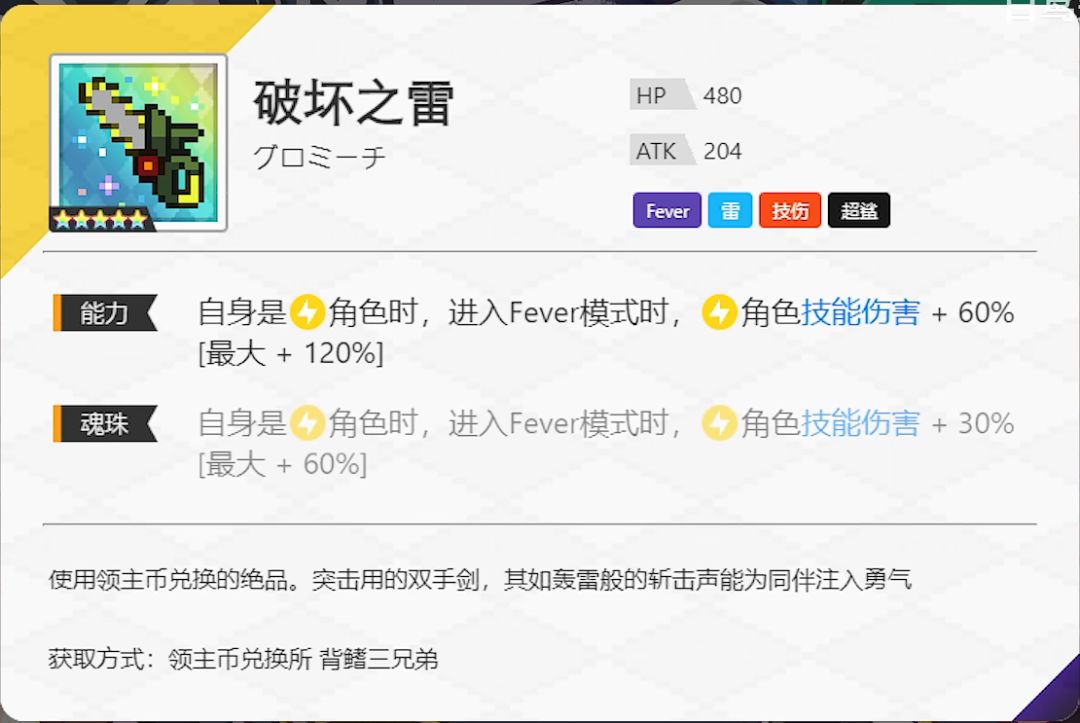Open the 技能伤害 link in the 魂珠 row
Screen dimensions: 1080x723
point(860,423)
